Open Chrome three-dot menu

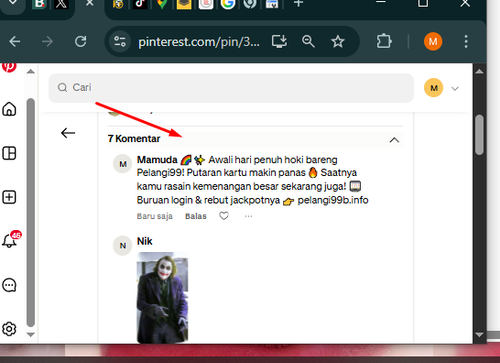click(466, 42)
